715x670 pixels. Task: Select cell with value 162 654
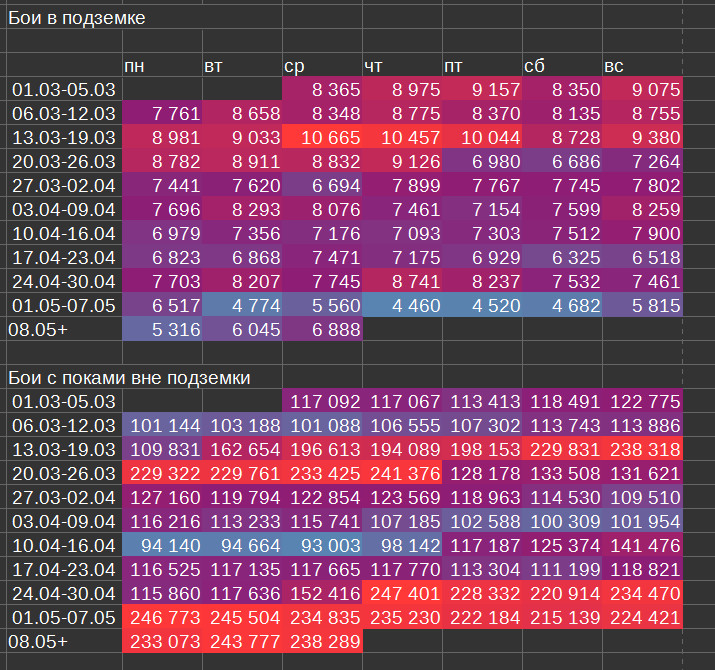coord(242,449)
